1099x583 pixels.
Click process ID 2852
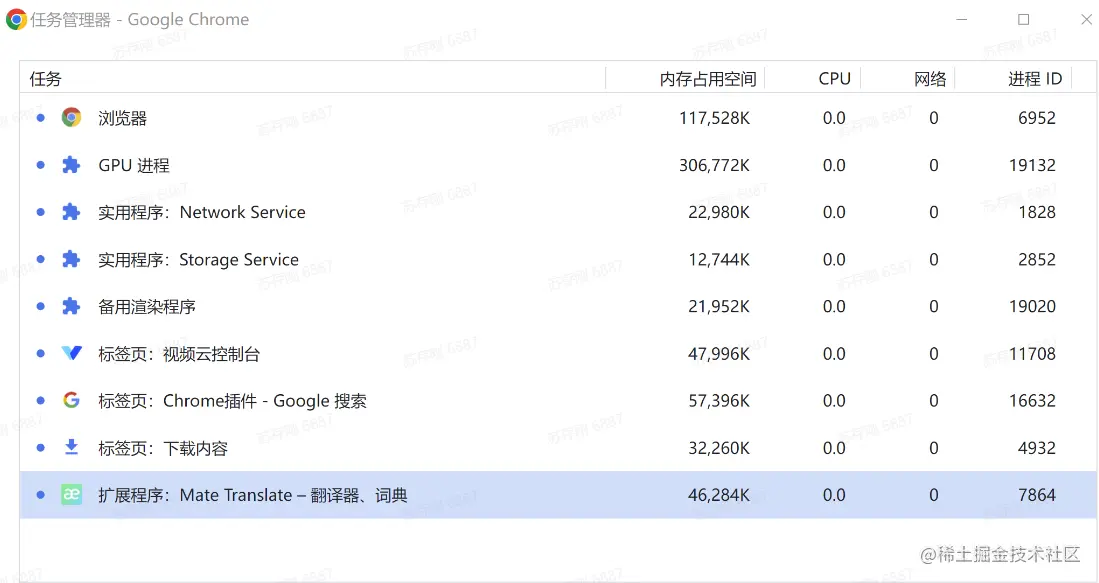click(1037, 259)
